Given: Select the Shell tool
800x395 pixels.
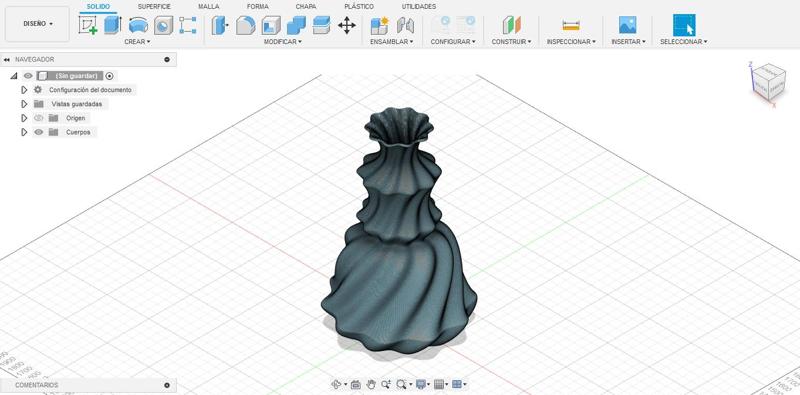Looking at the screenshot, I should tap(271, 25).
